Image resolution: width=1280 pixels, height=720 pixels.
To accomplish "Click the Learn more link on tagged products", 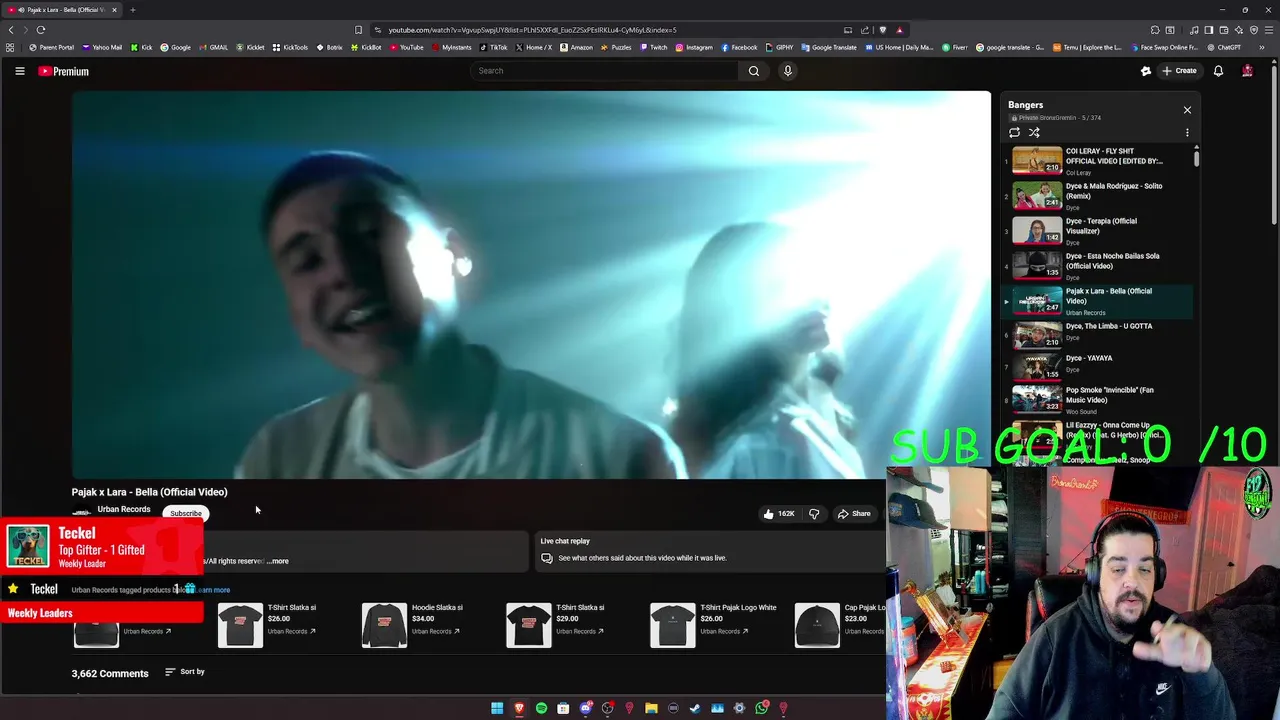I will click(213, 590).
